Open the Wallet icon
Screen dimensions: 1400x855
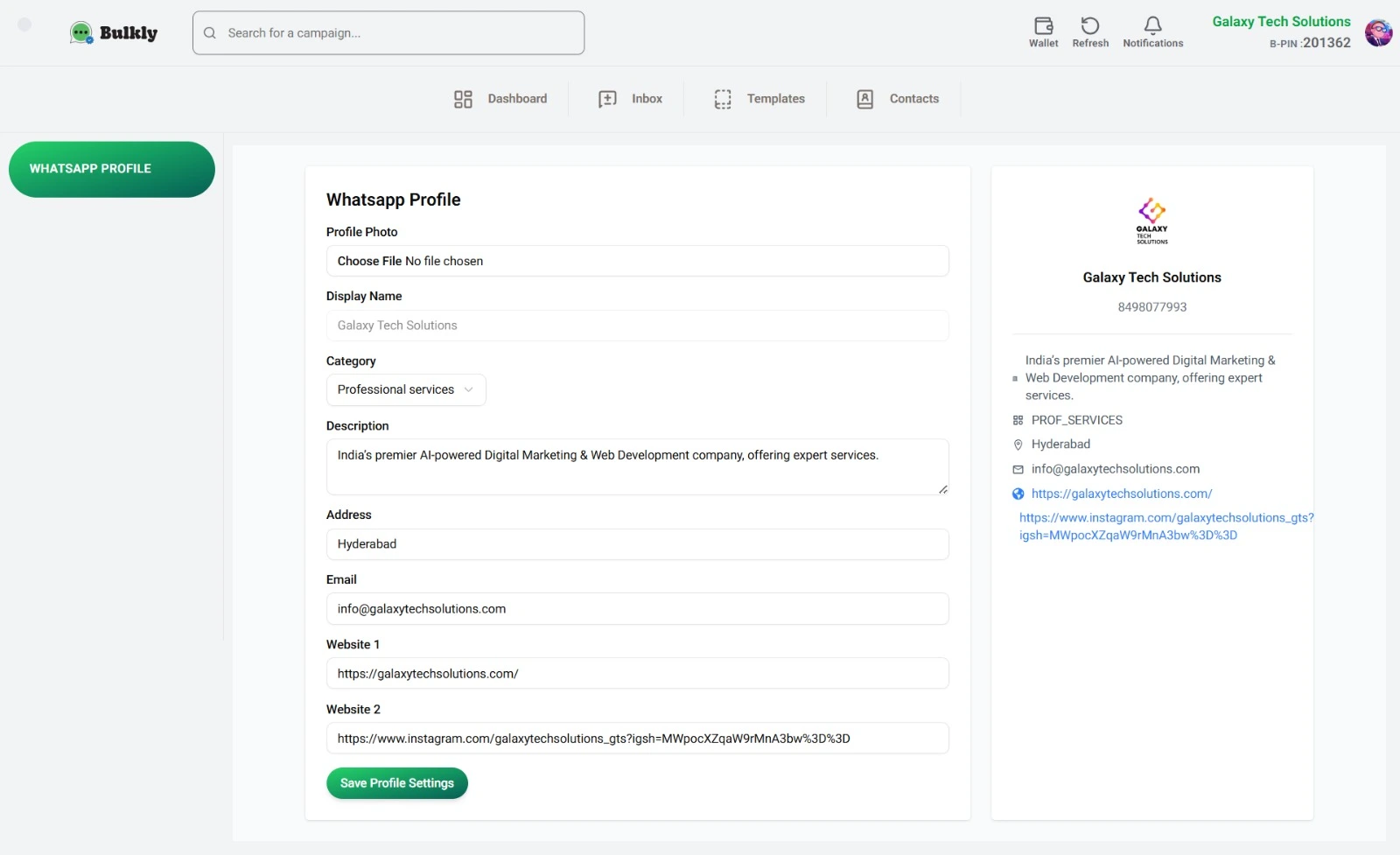tap(1043, 26)
